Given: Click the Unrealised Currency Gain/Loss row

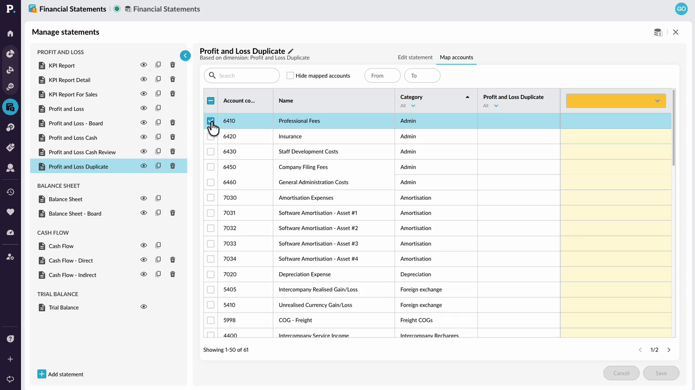Looking at the screenshot, I should (437, 305).
